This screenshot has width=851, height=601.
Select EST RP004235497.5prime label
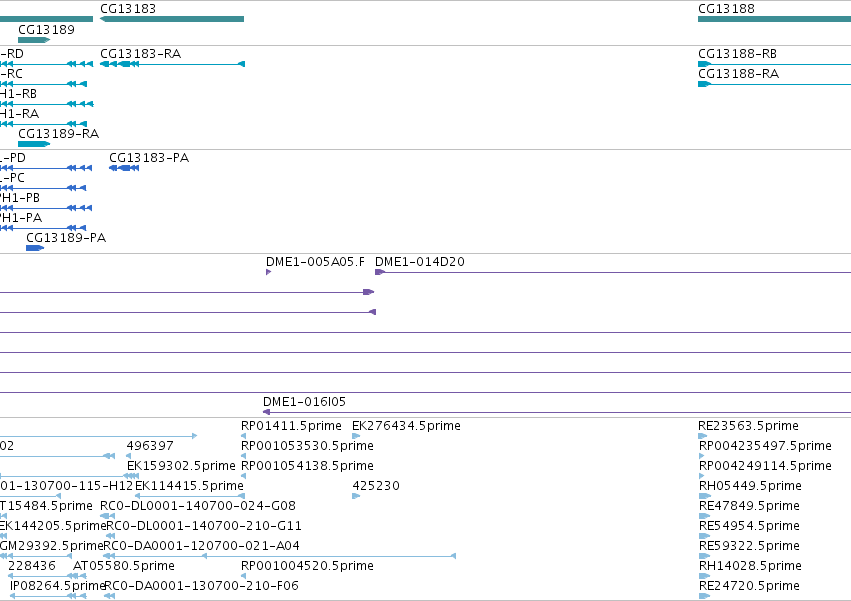click(765, 446)
